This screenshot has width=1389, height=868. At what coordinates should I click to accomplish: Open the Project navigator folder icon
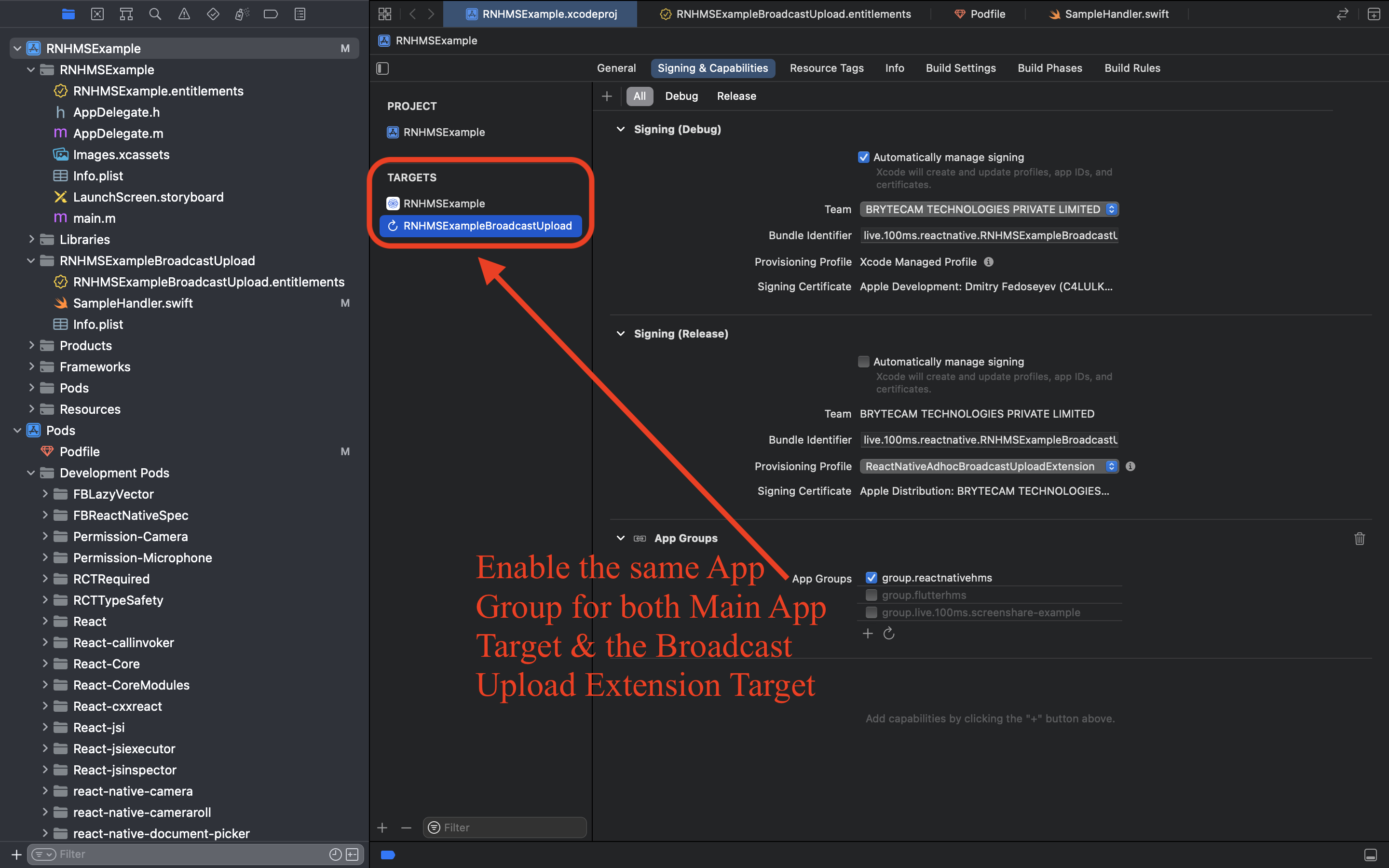tap(68, 14)
